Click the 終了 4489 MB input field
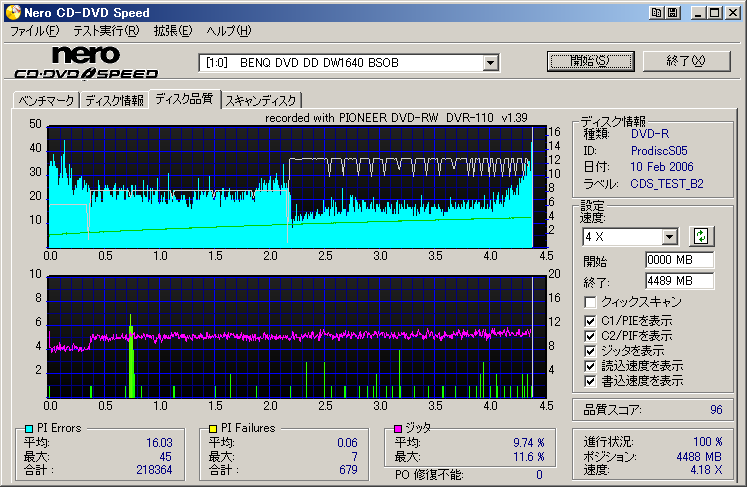The width and height of the screenshot is (747, 487). click(x=679, y=281)
